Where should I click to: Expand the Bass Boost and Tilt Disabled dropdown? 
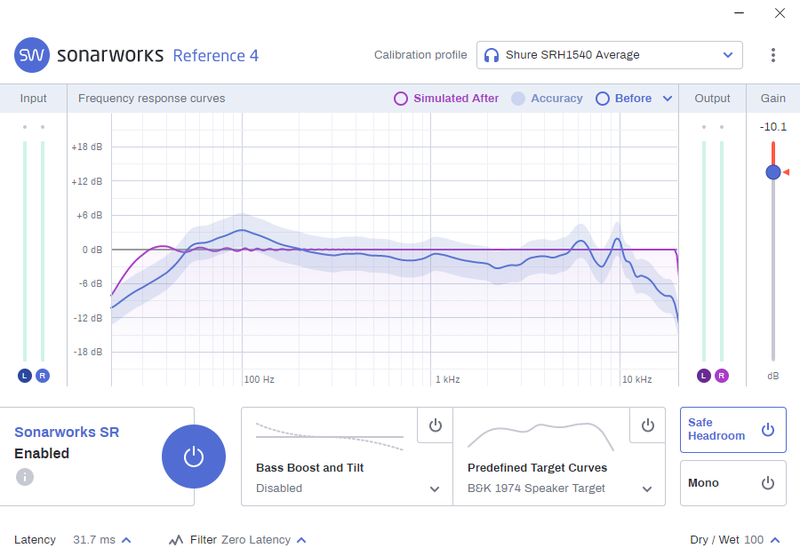[x=434, y=489]
